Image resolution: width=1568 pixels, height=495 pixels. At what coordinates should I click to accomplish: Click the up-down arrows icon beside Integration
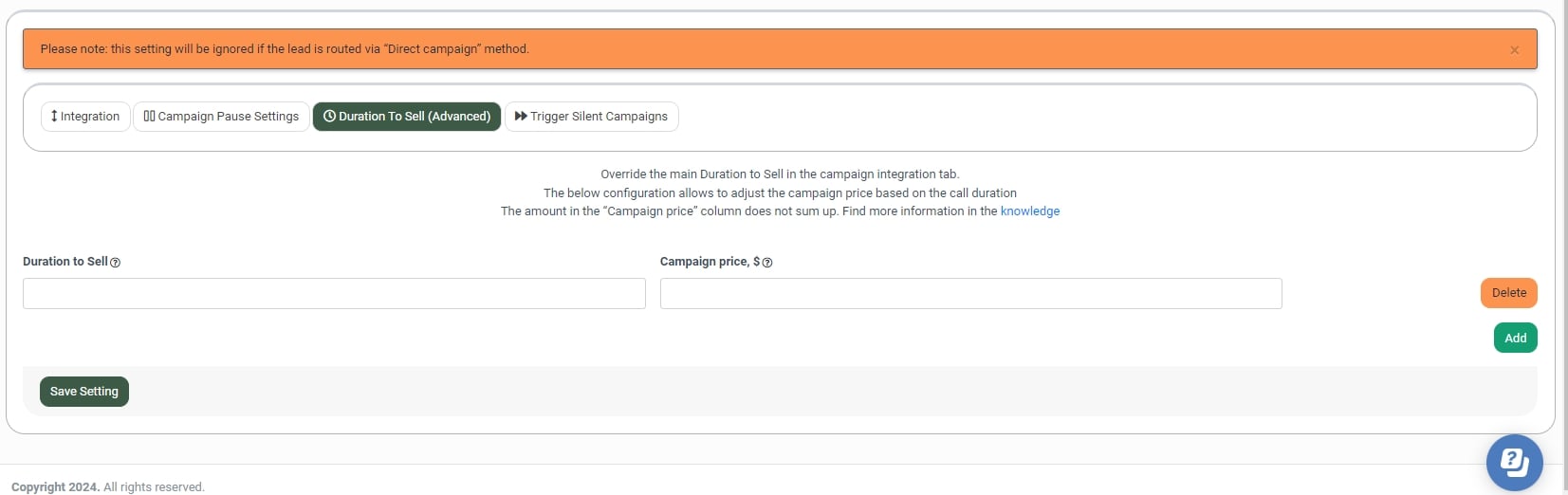[54, 116]
